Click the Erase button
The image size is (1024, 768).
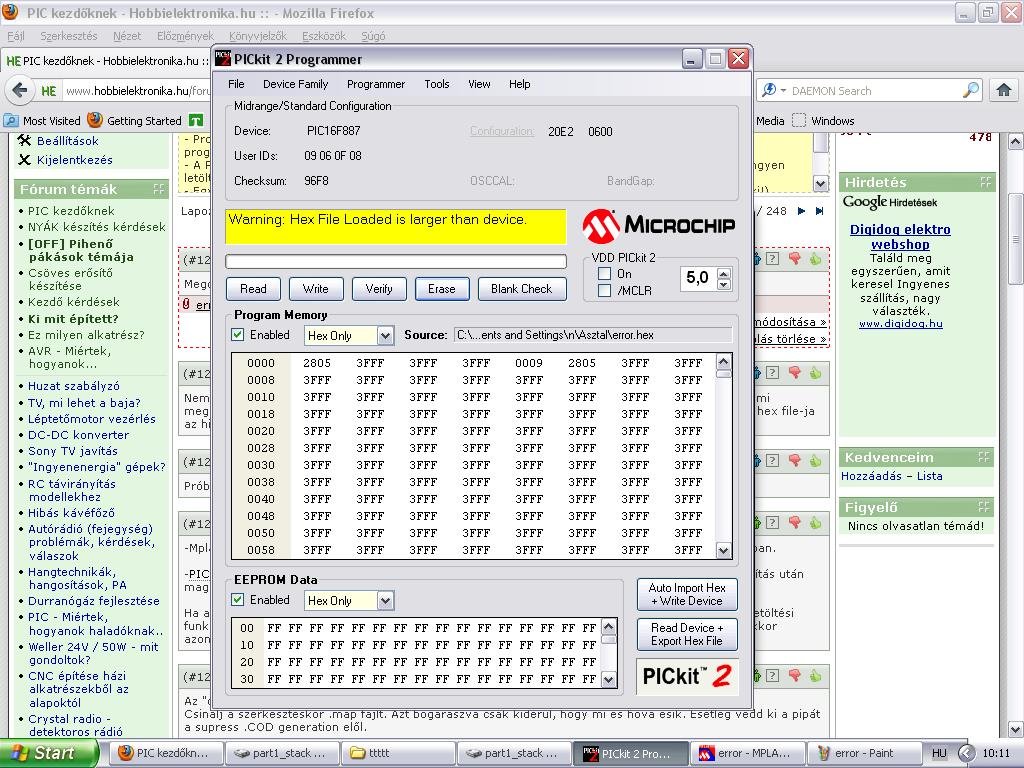[x=441, y=289]
